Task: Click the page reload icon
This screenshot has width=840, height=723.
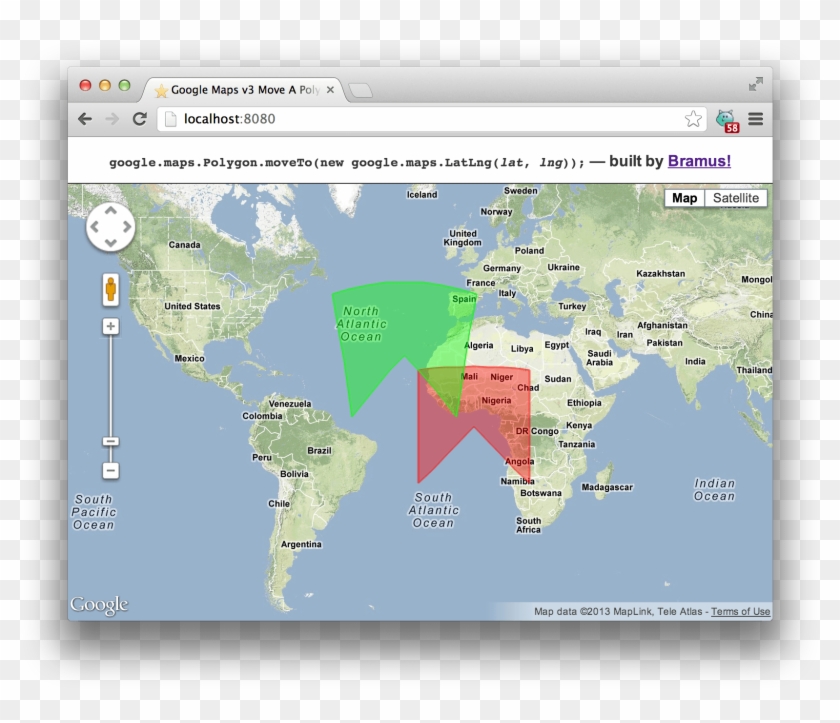Action: pyautogui.click(x=138, y=118)
